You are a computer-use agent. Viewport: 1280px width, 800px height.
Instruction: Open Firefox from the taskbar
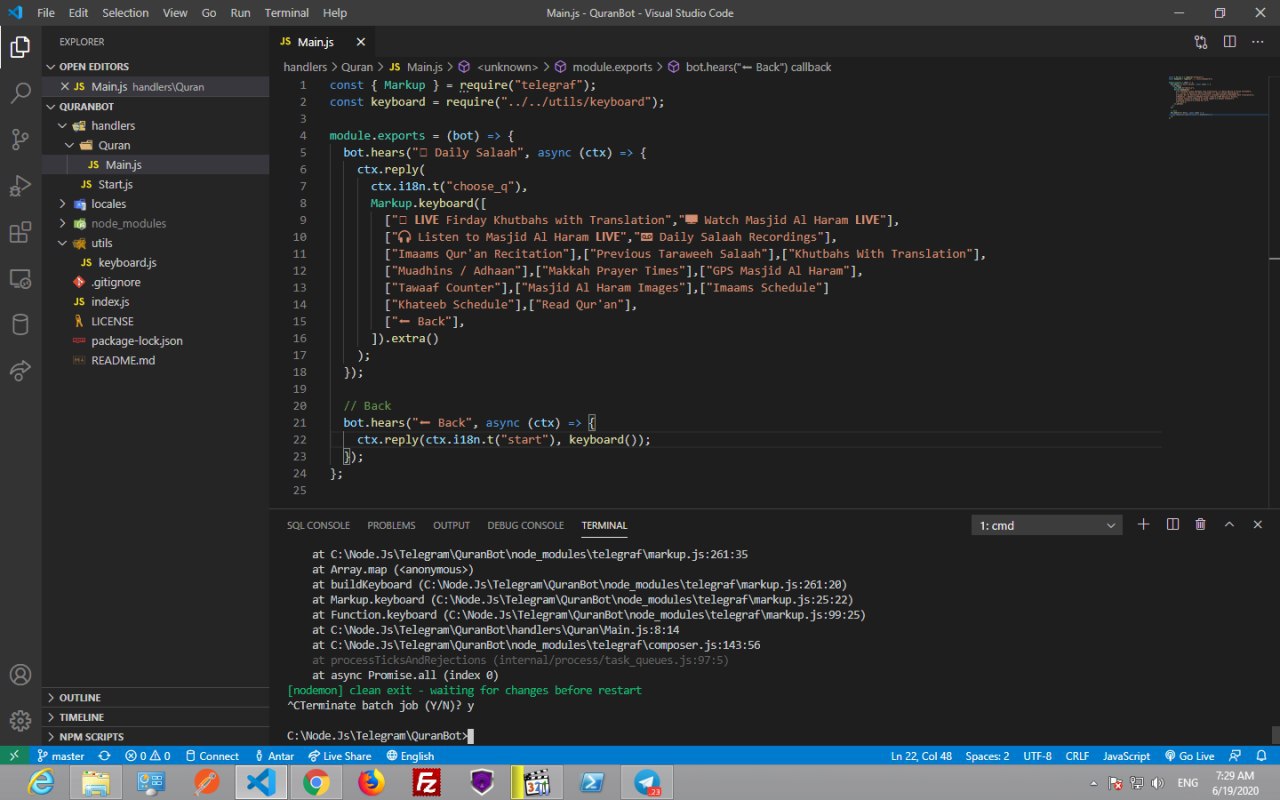tap(371, 782)
